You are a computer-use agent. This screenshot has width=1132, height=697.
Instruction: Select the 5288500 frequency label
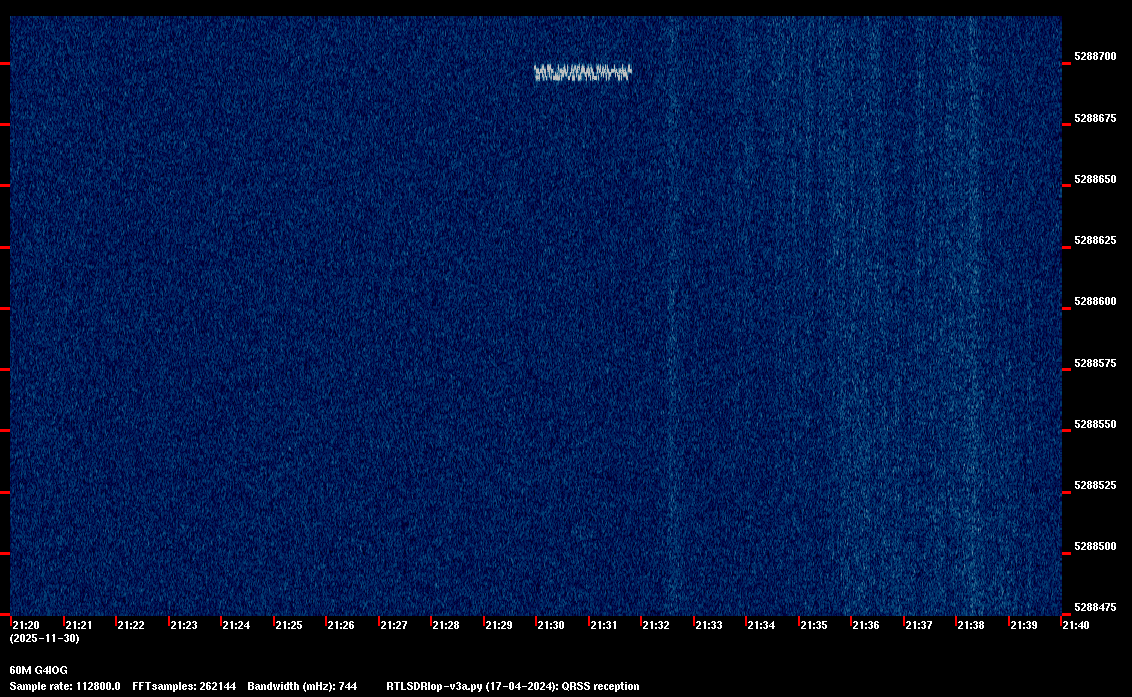1095,547
